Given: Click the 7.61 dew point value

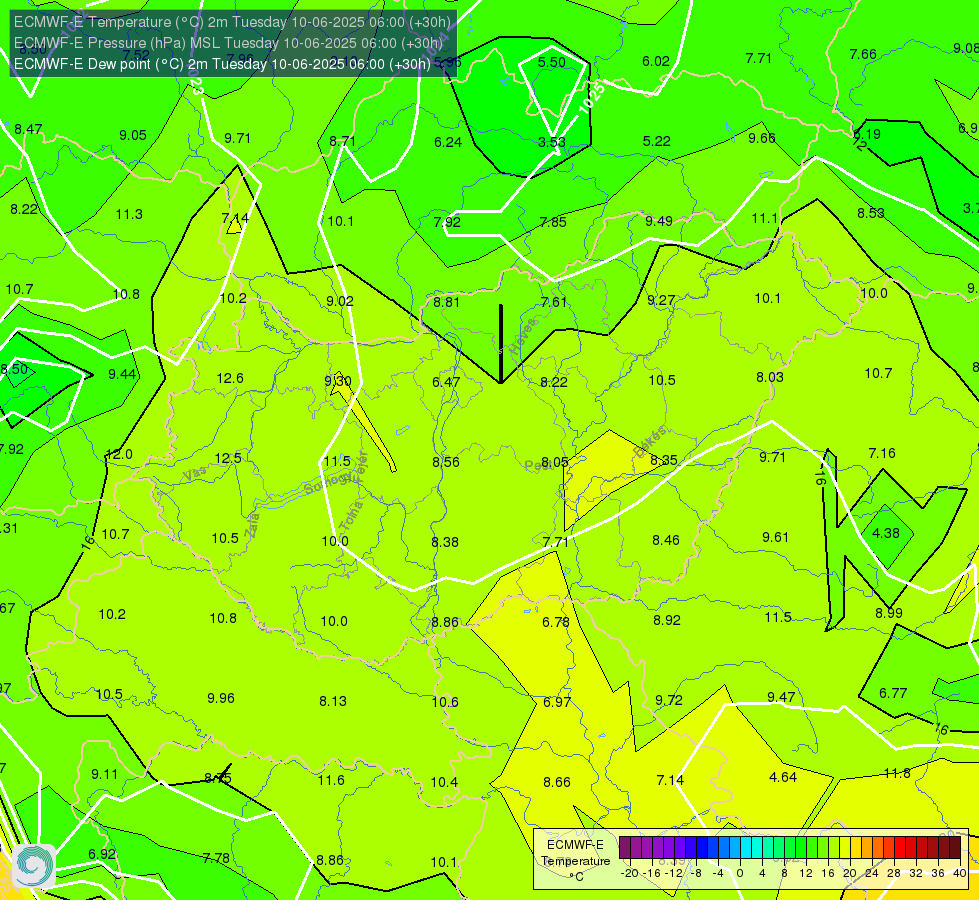Looking at the screenshot, I should [x=554, y=302].
